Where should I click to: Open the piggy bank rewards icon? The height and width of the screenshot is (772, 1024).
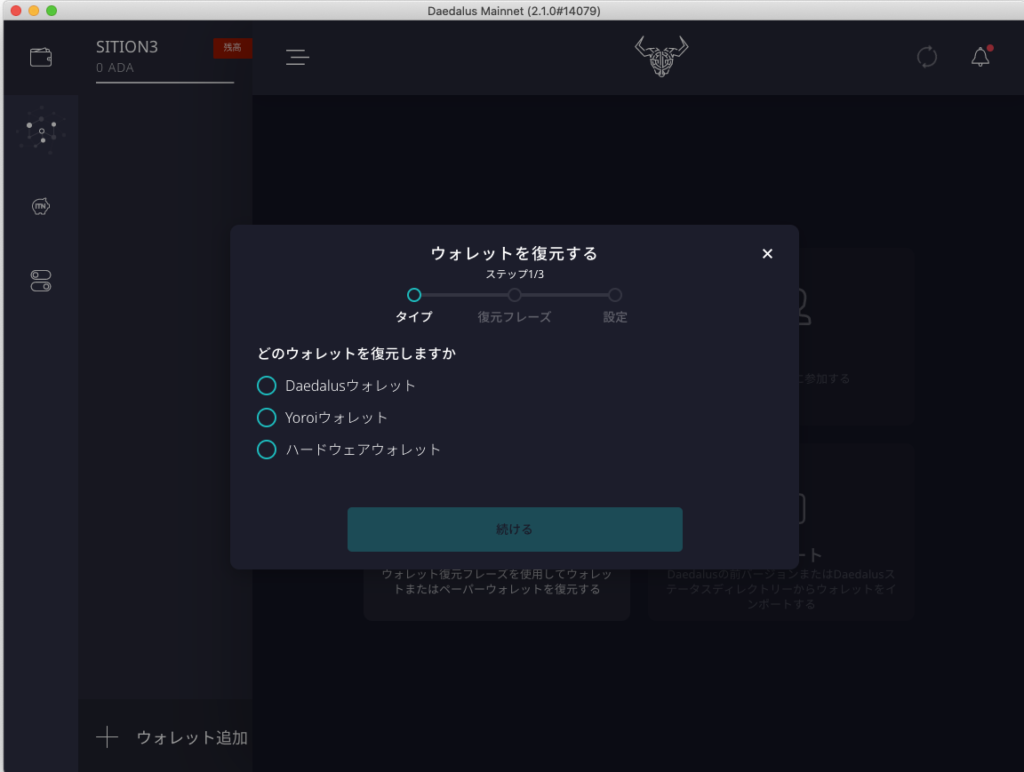point(41,206)
